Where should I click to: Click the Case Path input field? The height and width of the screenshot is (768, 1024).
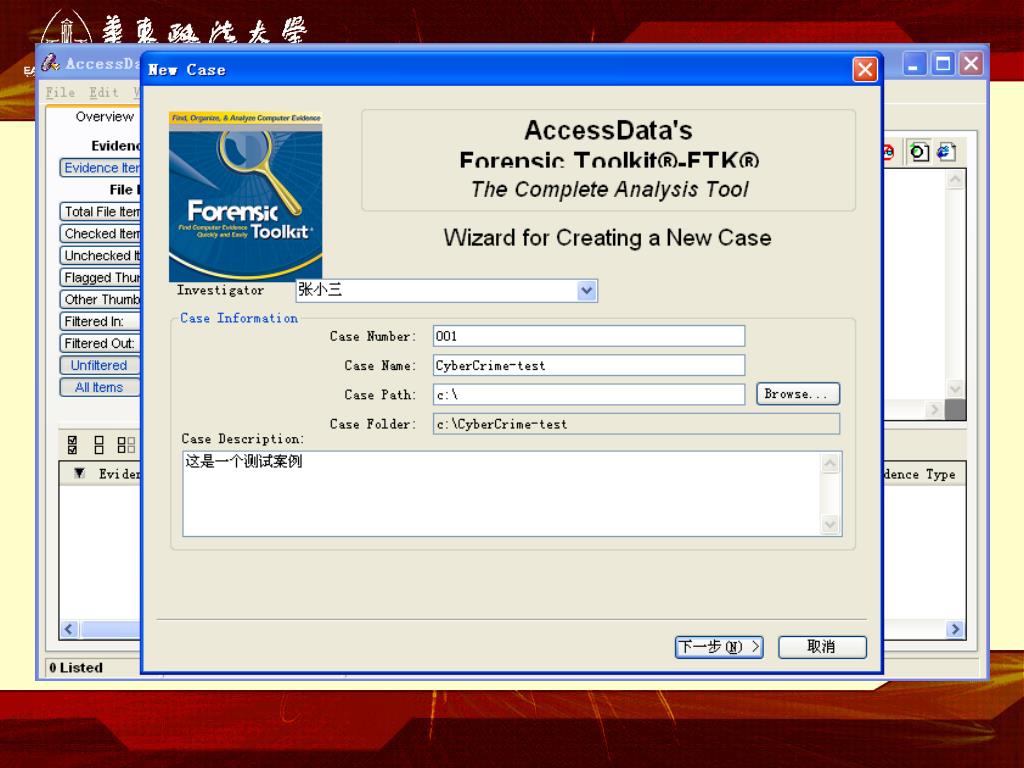[x=588, y=394]
